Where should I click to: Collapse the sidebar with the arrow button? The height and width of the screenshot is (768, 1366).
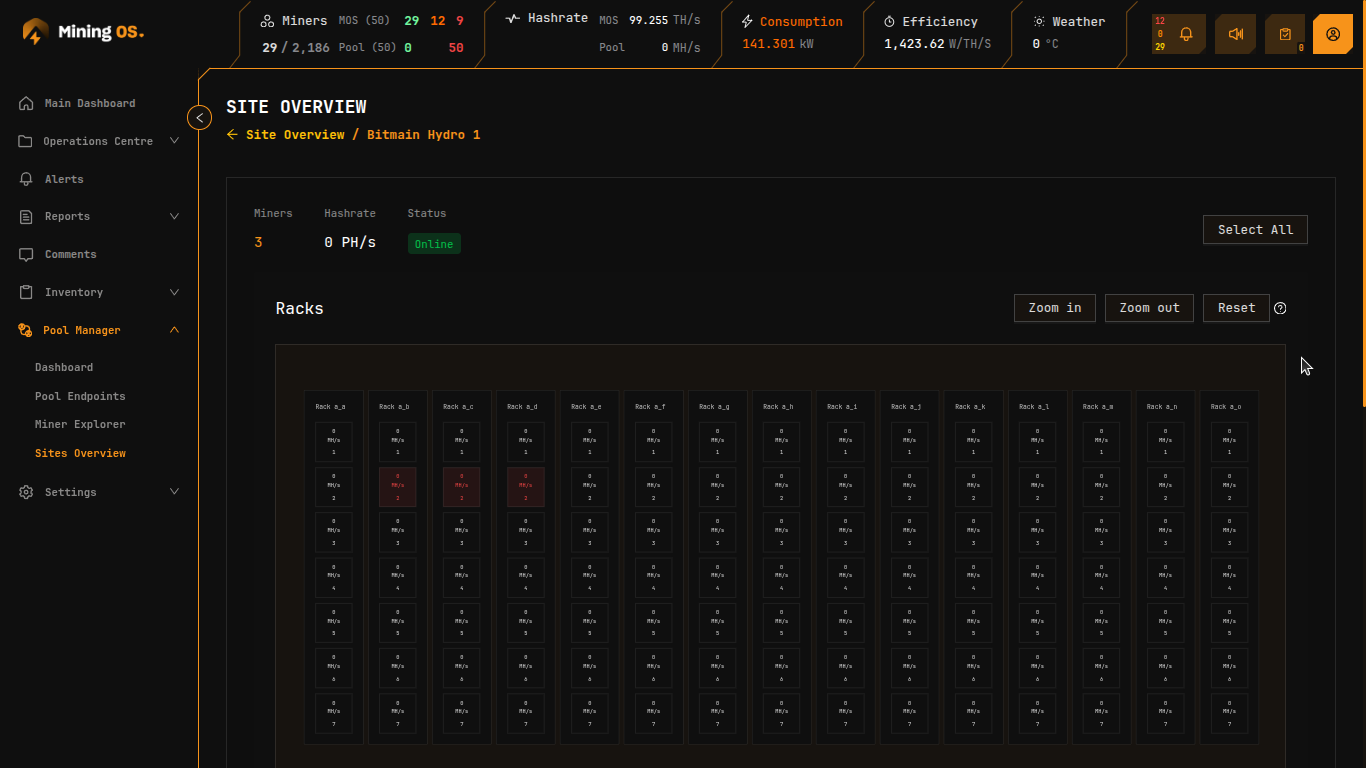200,118
